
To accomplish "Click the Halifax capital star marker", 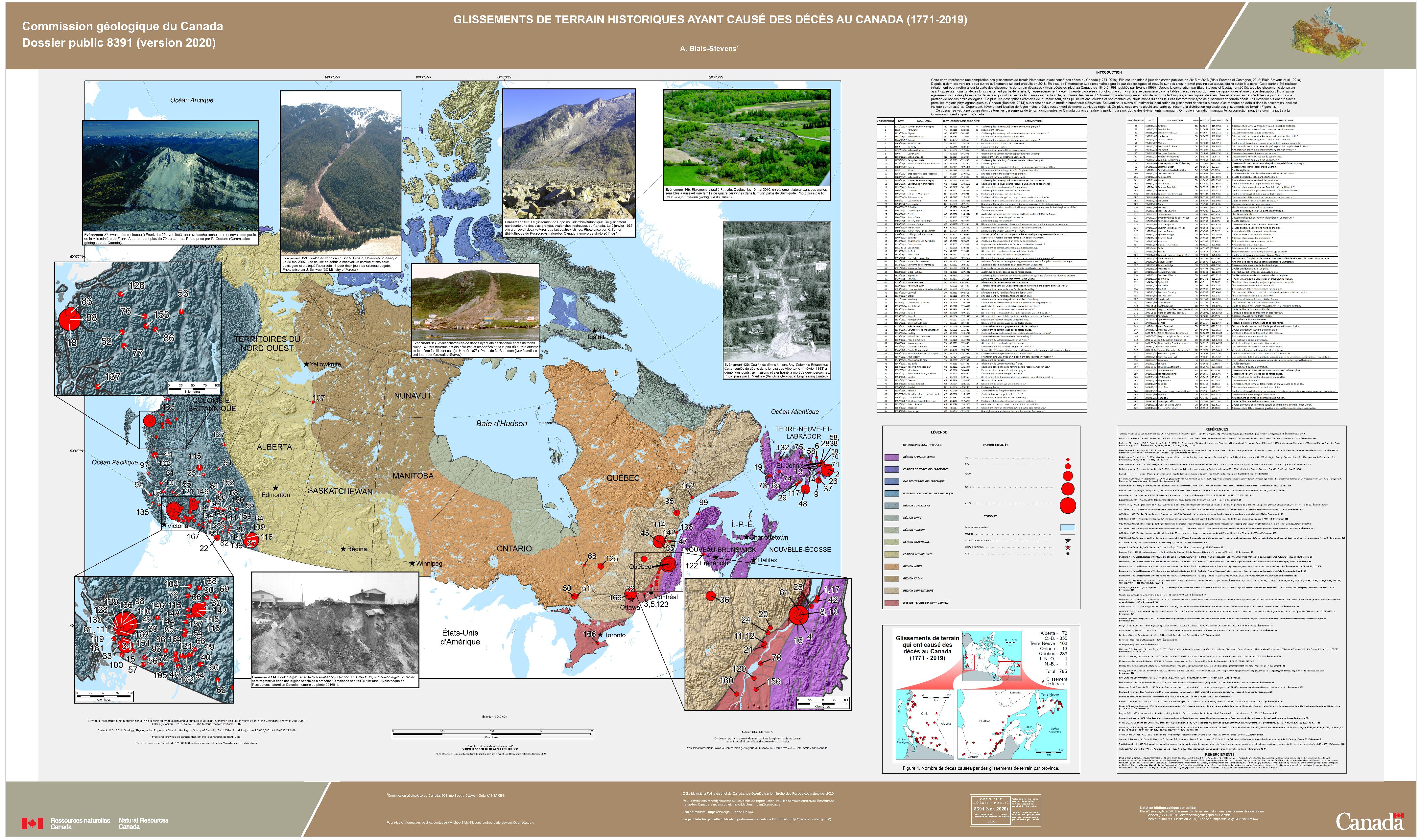I will [x=753, y=560].
